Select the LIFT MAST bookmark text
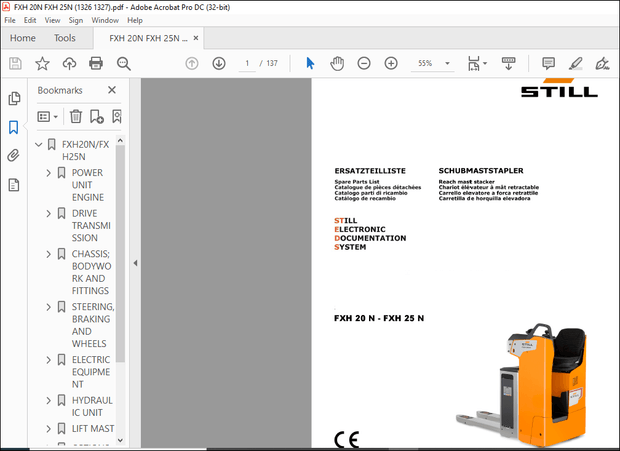The height and width of the screenshot is (451, 620). point(93,429)
